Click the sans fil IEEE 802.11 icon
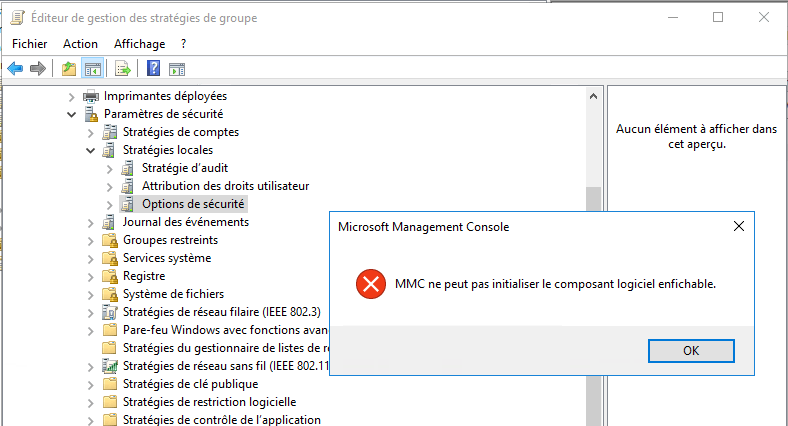 click(110, 366)
